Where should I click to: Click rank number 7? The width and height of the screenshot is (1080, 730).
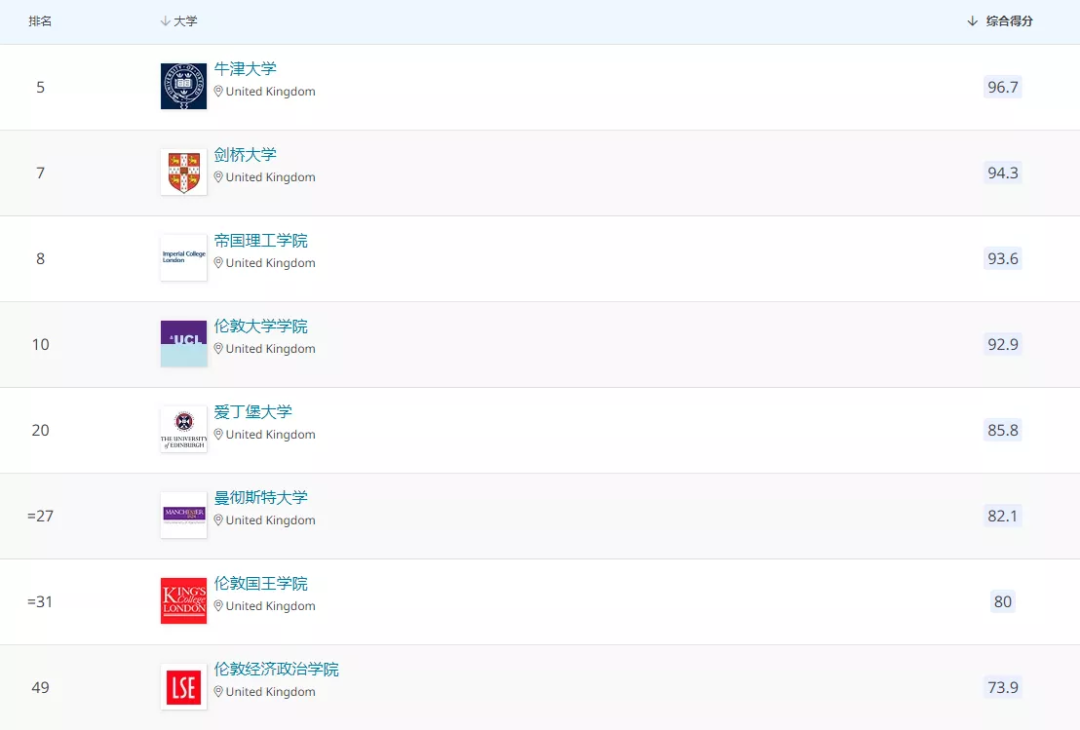click(x=41, y=173)
